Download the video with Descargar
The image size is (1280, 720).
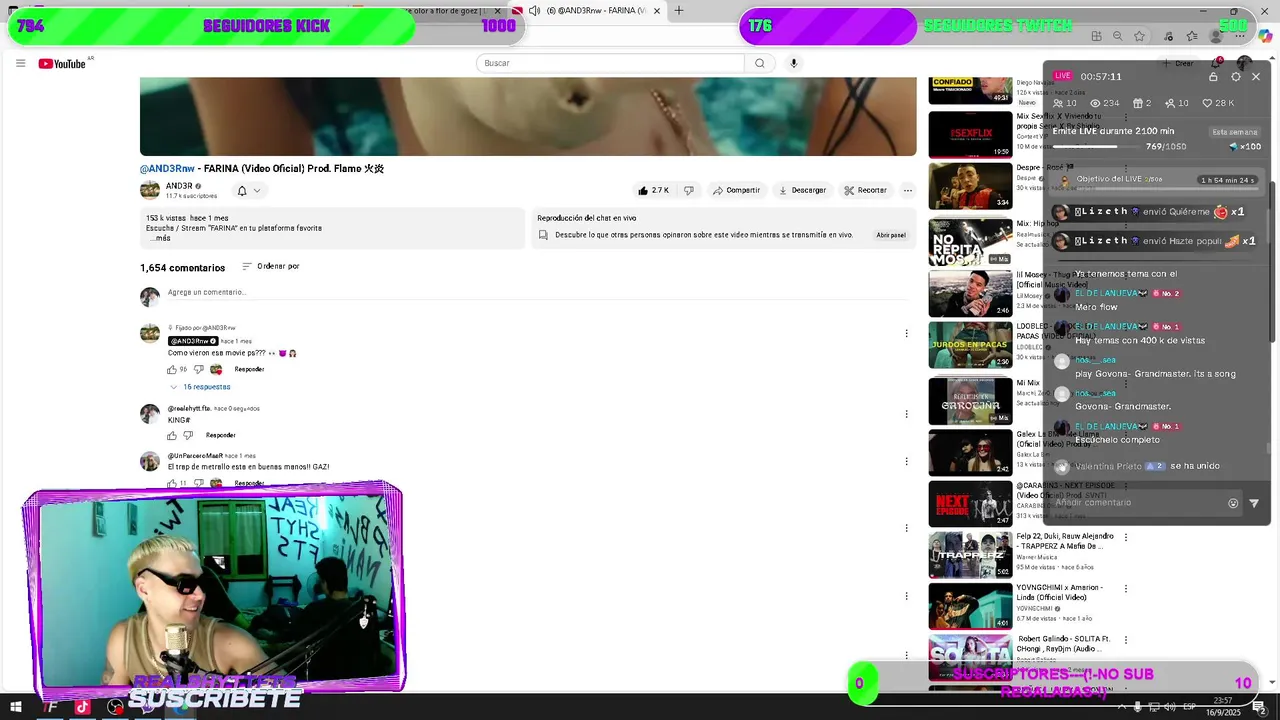pyautogui.click(x=803, y=190)
